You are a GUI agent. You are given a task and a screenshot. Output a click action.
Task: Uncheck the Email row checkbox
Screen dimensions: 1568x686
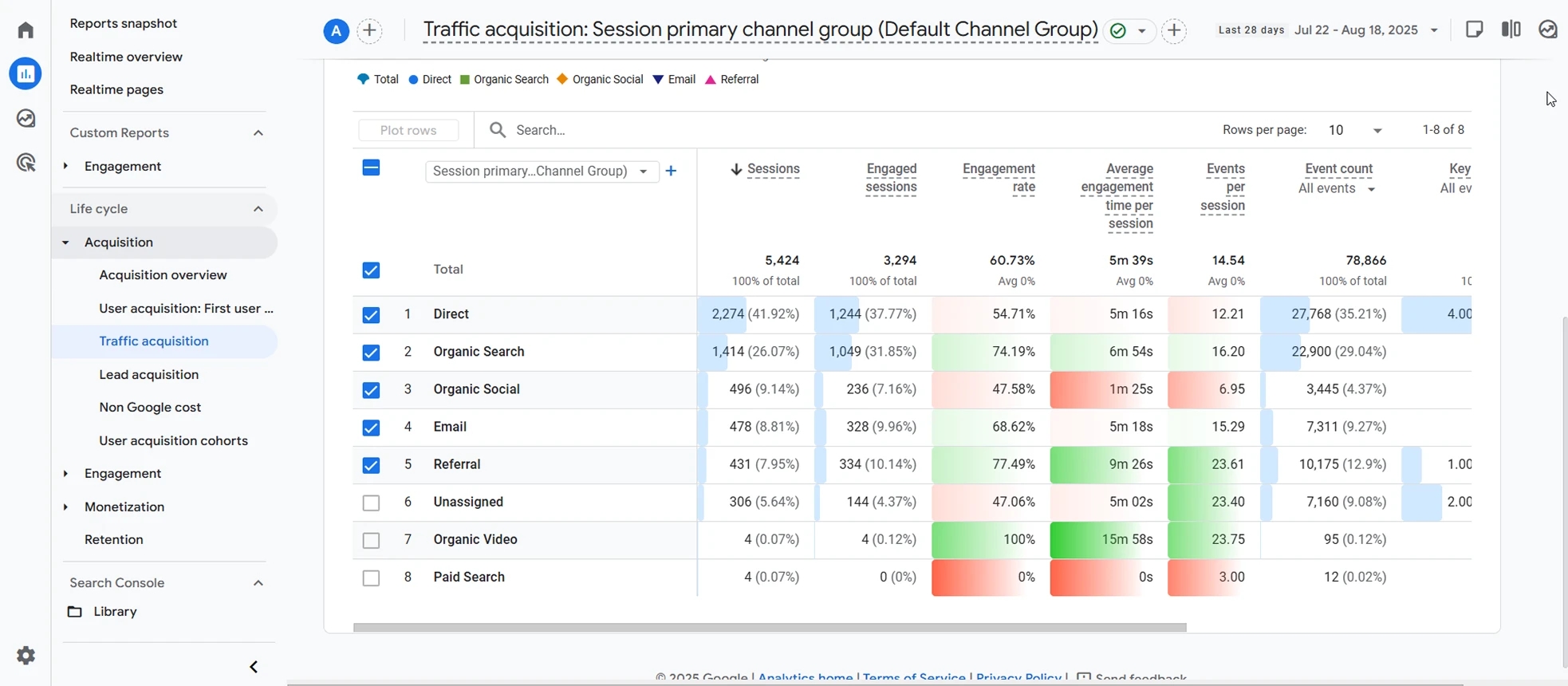click(371, 428)
